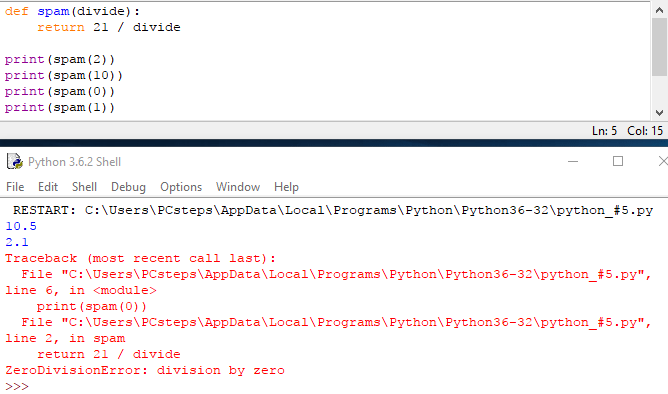Screen dimensions: 668x394
Task: Click the Python IDLE shell window icon
Action: click(14, 161)
